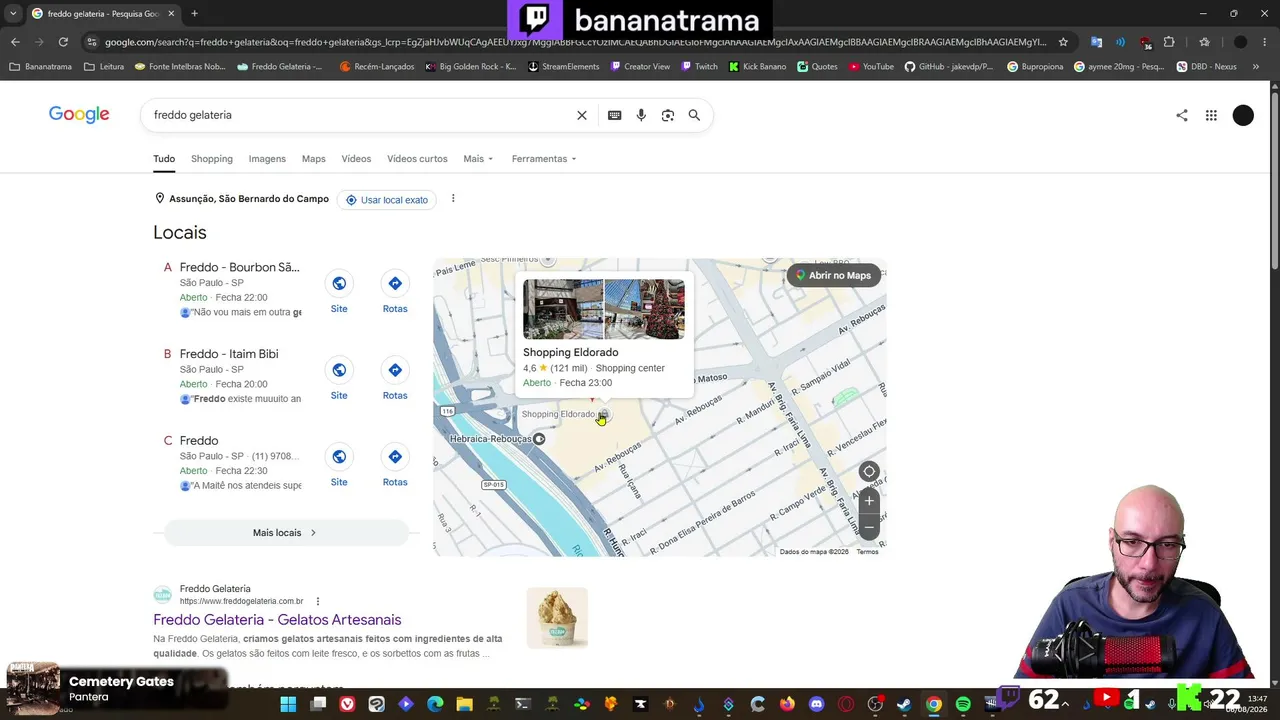The width and height of the screenshot is (1280, 720).
Task: Switch to the Tudo results tab
Action: coord(164,159)
